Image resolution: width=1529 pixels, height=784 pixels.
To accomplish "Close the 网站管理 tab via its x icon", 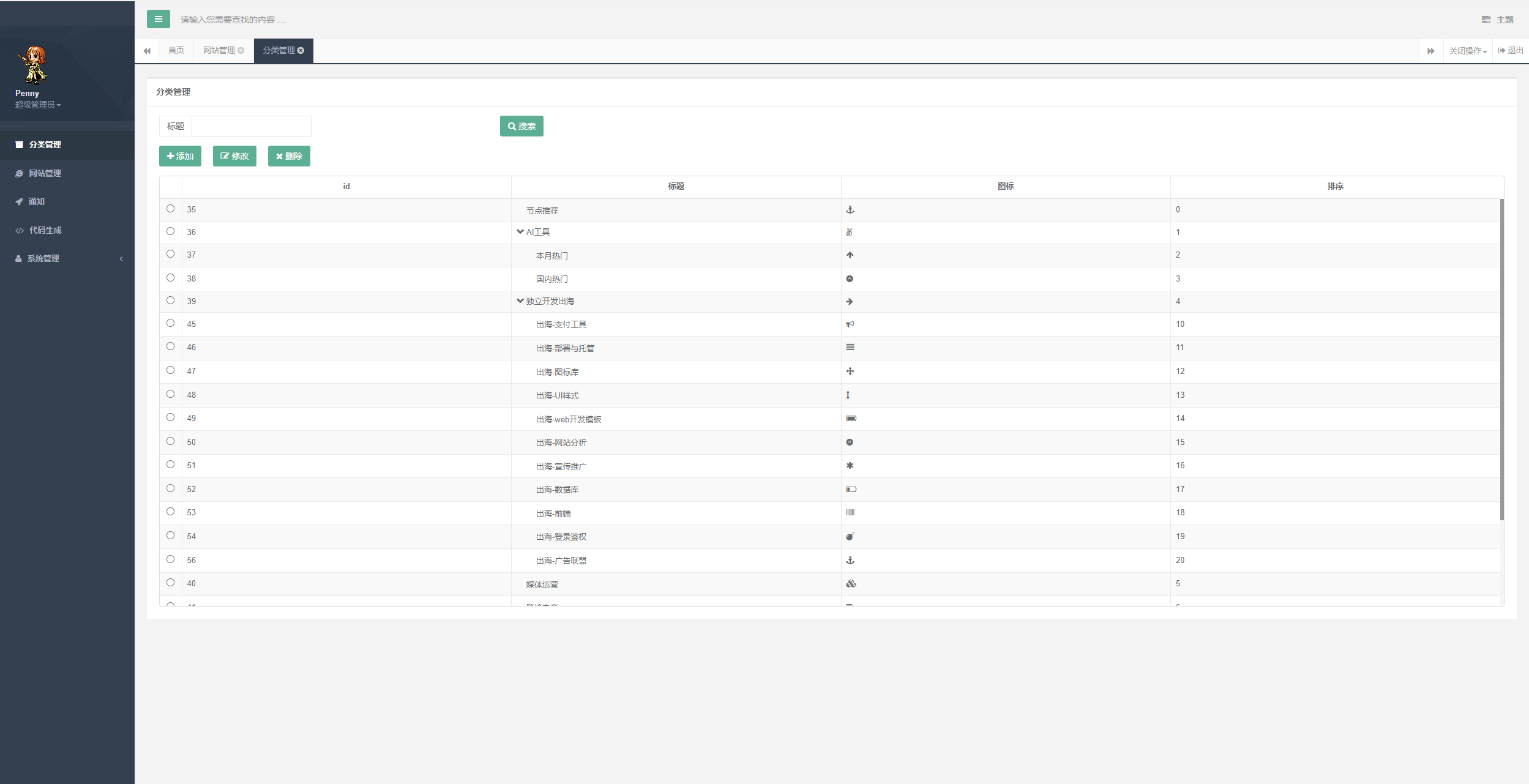I will pos(241,51).
